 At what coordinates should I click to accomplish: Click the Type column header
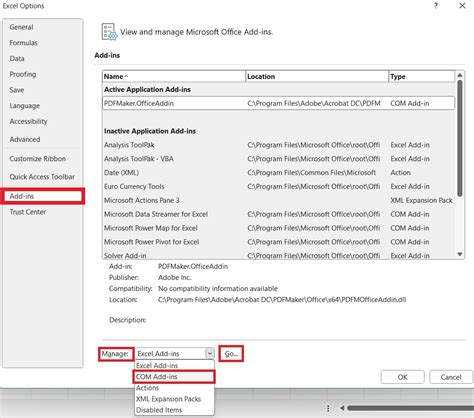(x=422, y=76)
